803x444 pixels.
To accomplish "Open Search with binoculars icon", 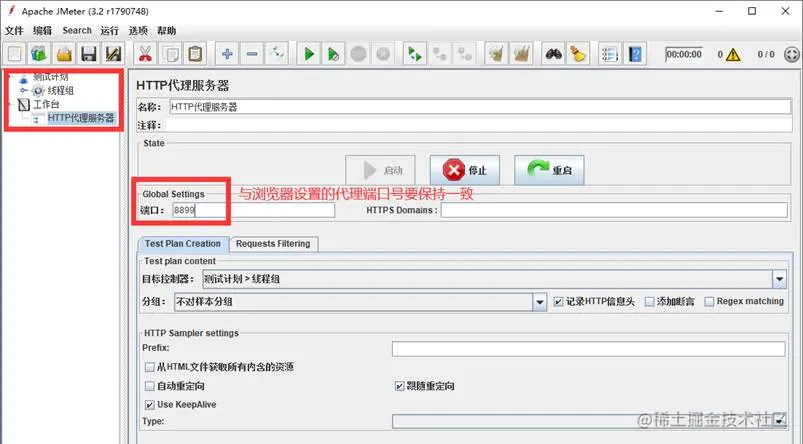I will point(553,54).
